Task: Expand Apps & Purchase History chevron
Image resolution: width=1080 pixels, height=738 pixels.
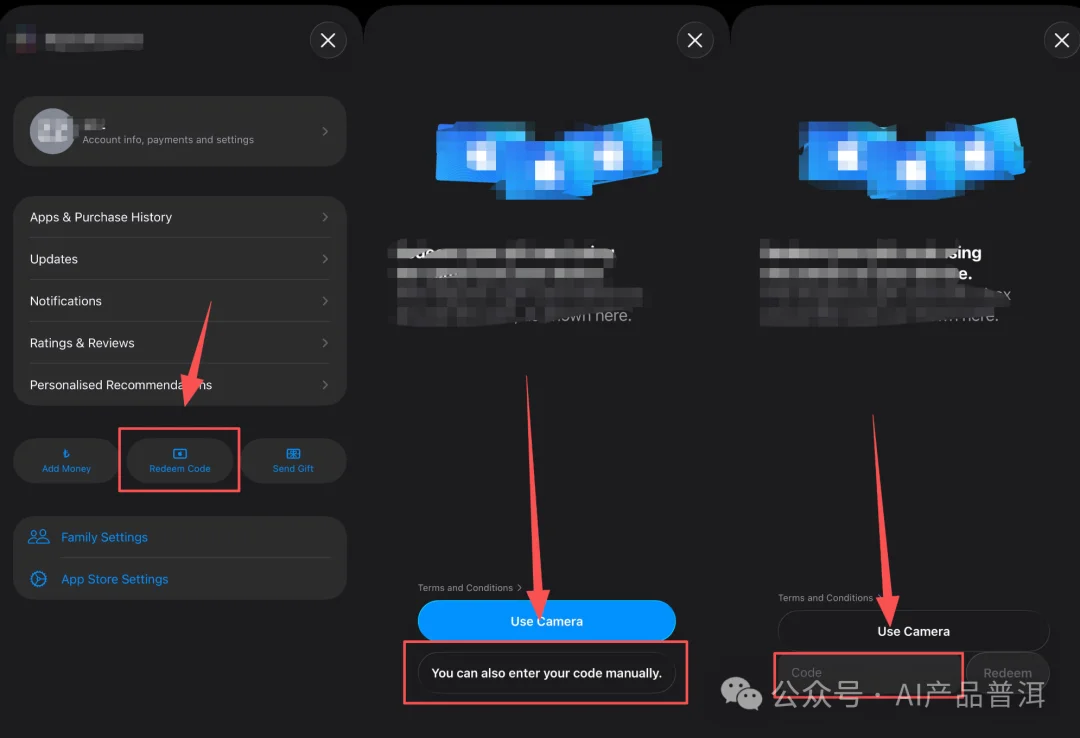Action: coord(325,217)
